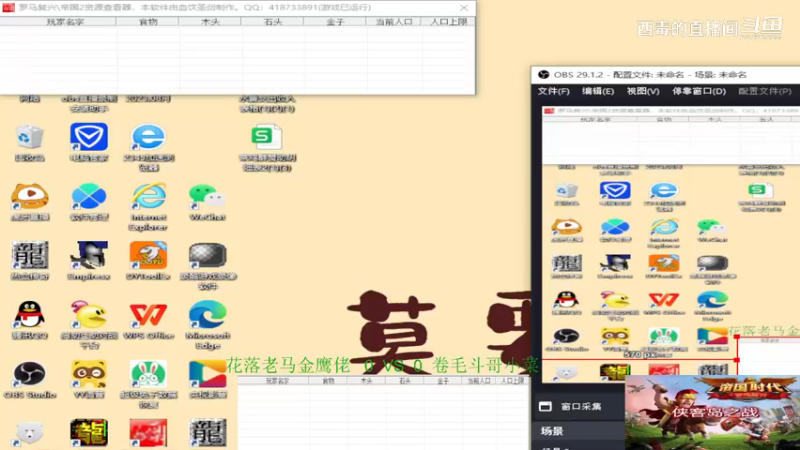This screenshot has height=450, width=800.
Task: Open the Recycle Bin desktop icon
Action: tap(30, 137)
